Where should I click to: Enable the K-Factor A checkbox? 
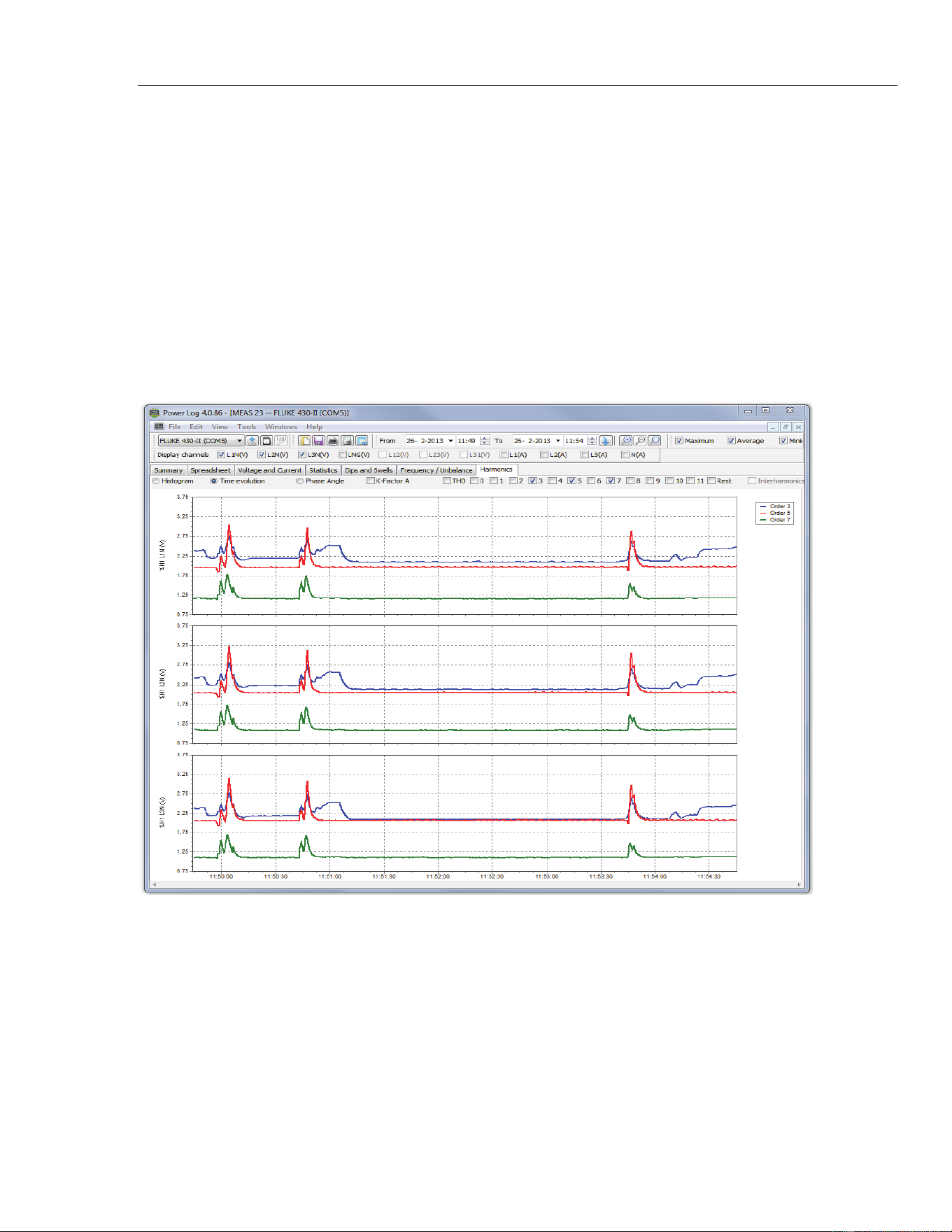point(371,481)
